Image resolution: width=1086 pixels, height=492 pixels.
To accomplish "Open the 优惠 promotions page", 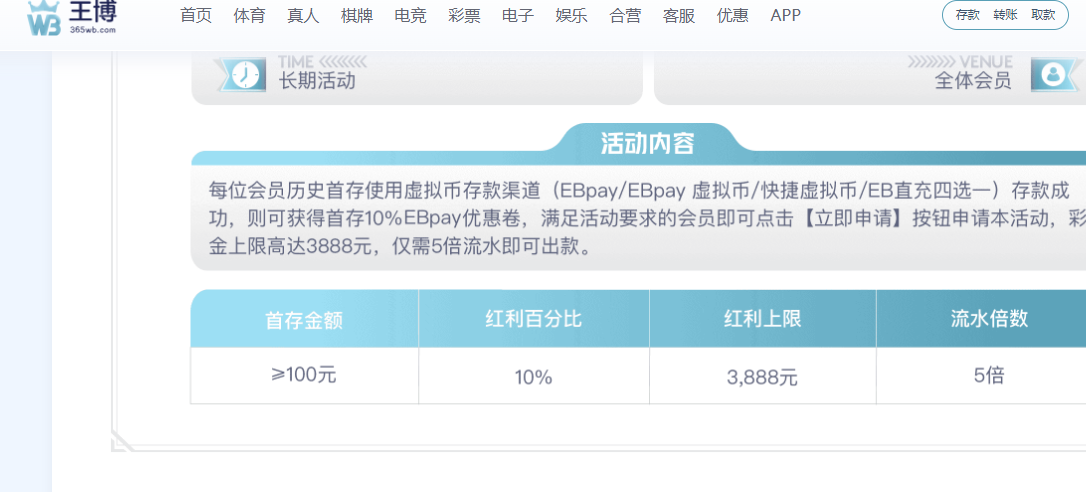I will tap(733, 16).
